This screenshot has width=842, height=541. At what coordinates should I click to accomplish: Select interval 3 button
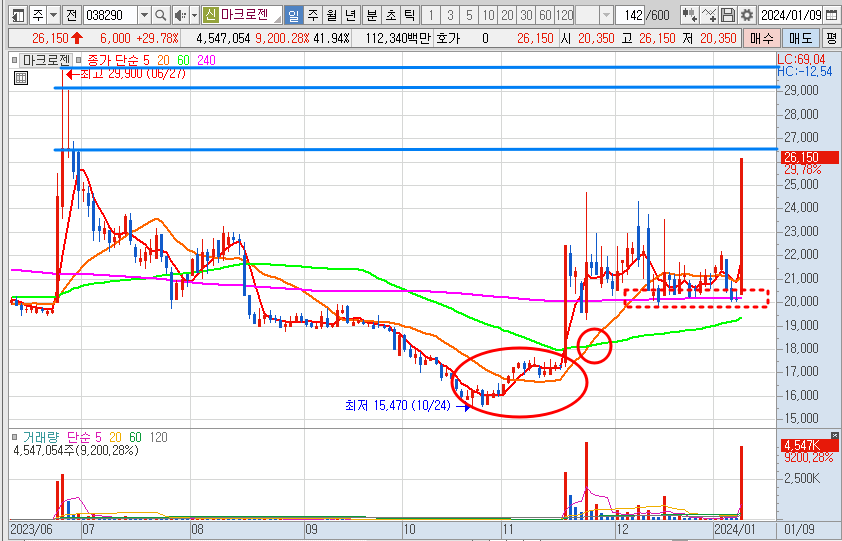click(x=450, y=15)
